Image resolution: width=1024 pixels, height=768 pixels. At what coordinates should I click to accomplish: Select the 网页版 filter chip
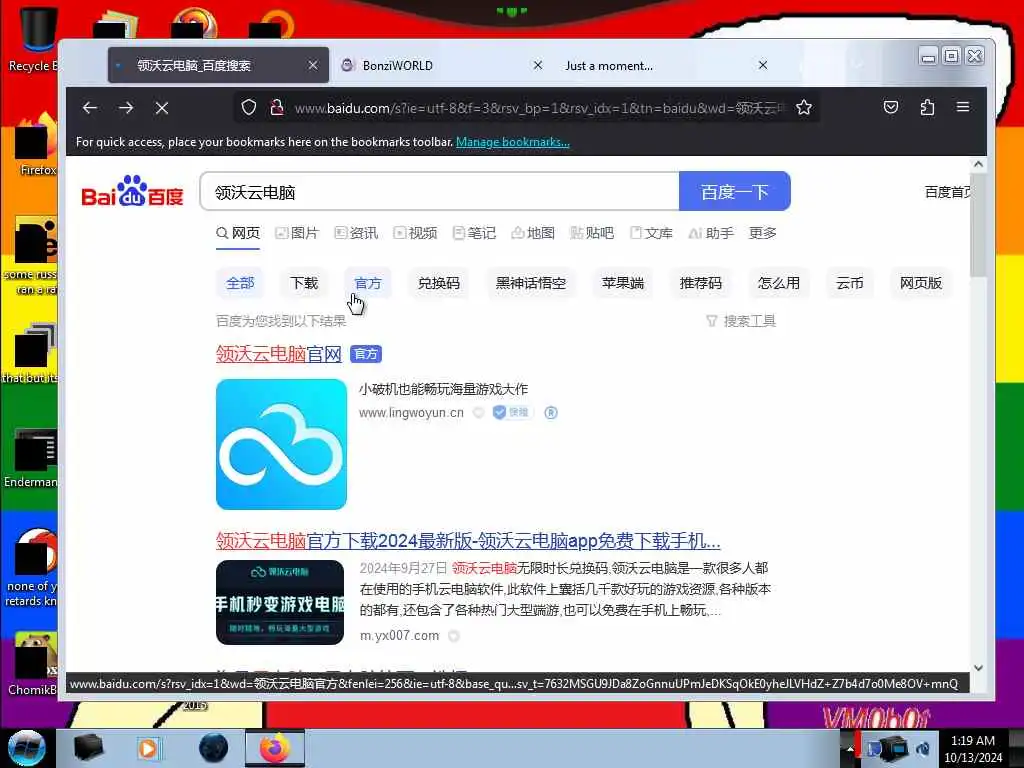point(921,283)
